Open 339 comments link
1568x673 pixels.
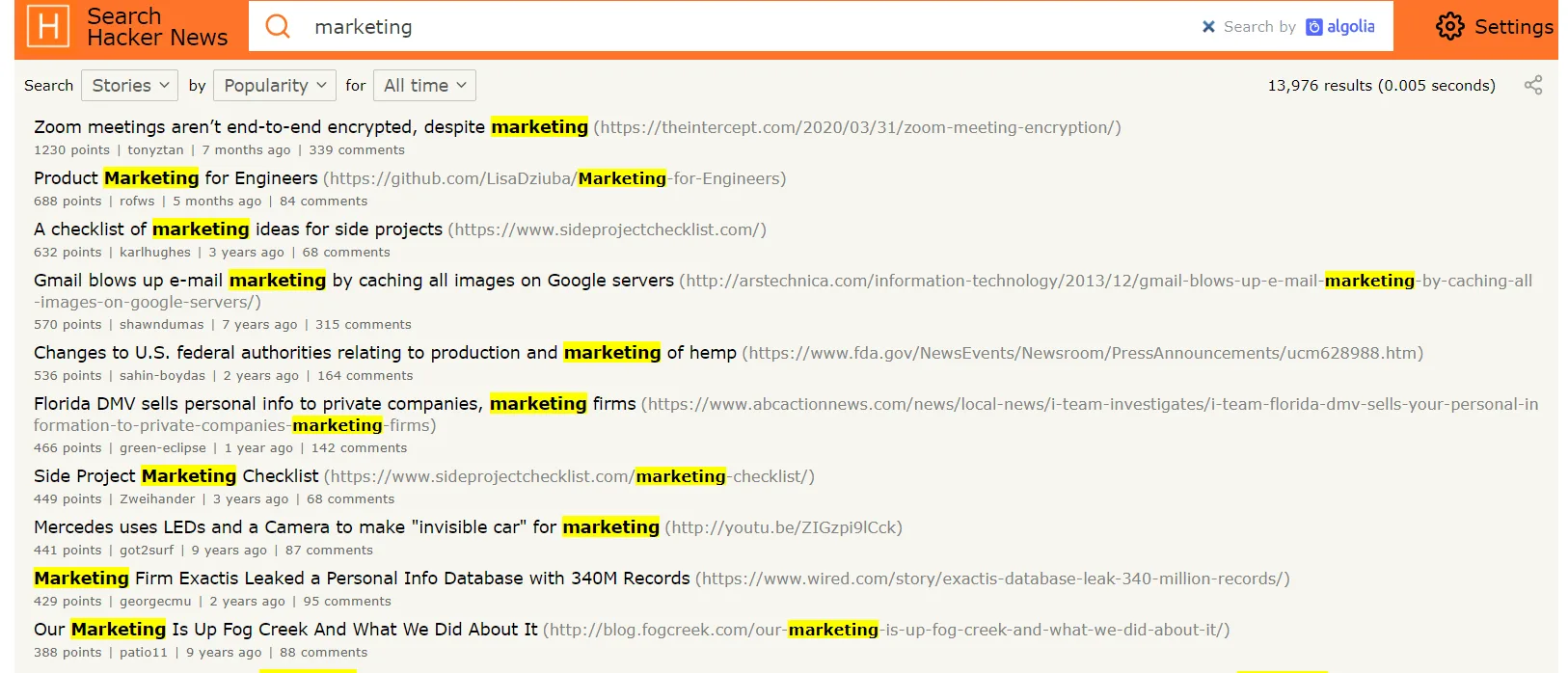click(357, 150)
